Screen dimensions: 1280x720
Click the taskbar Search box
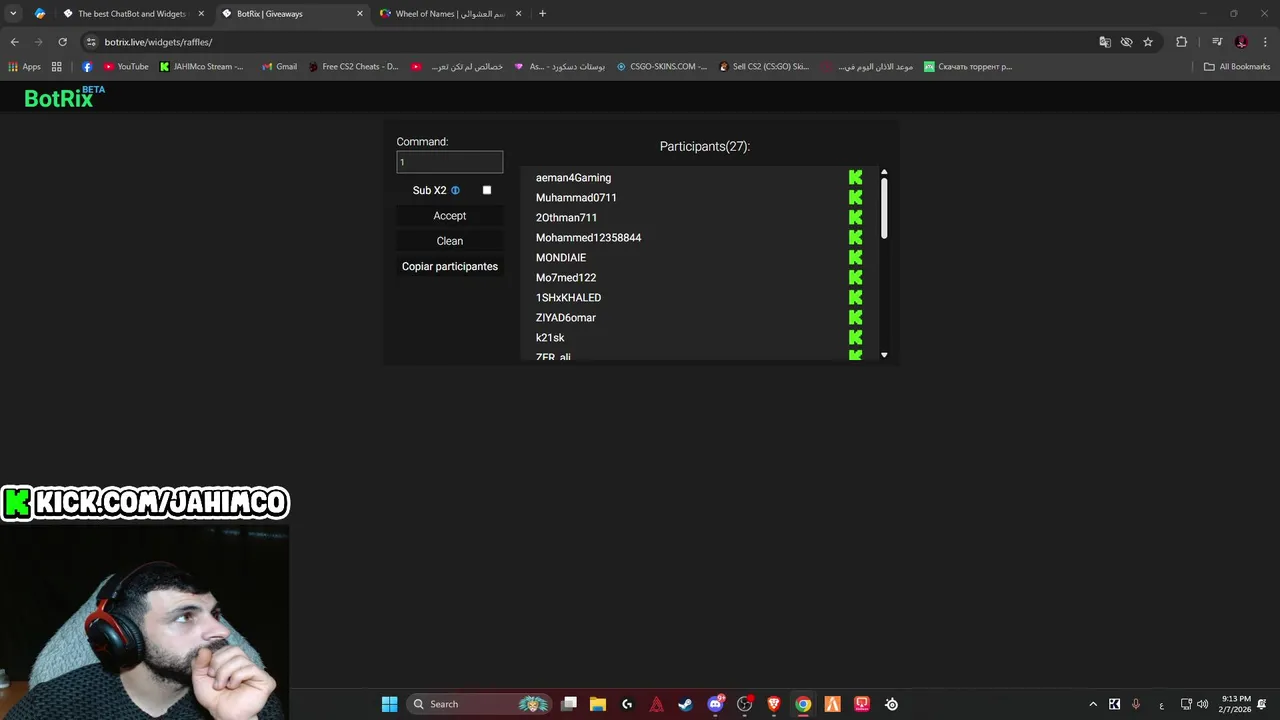click(x=480, y=704)
